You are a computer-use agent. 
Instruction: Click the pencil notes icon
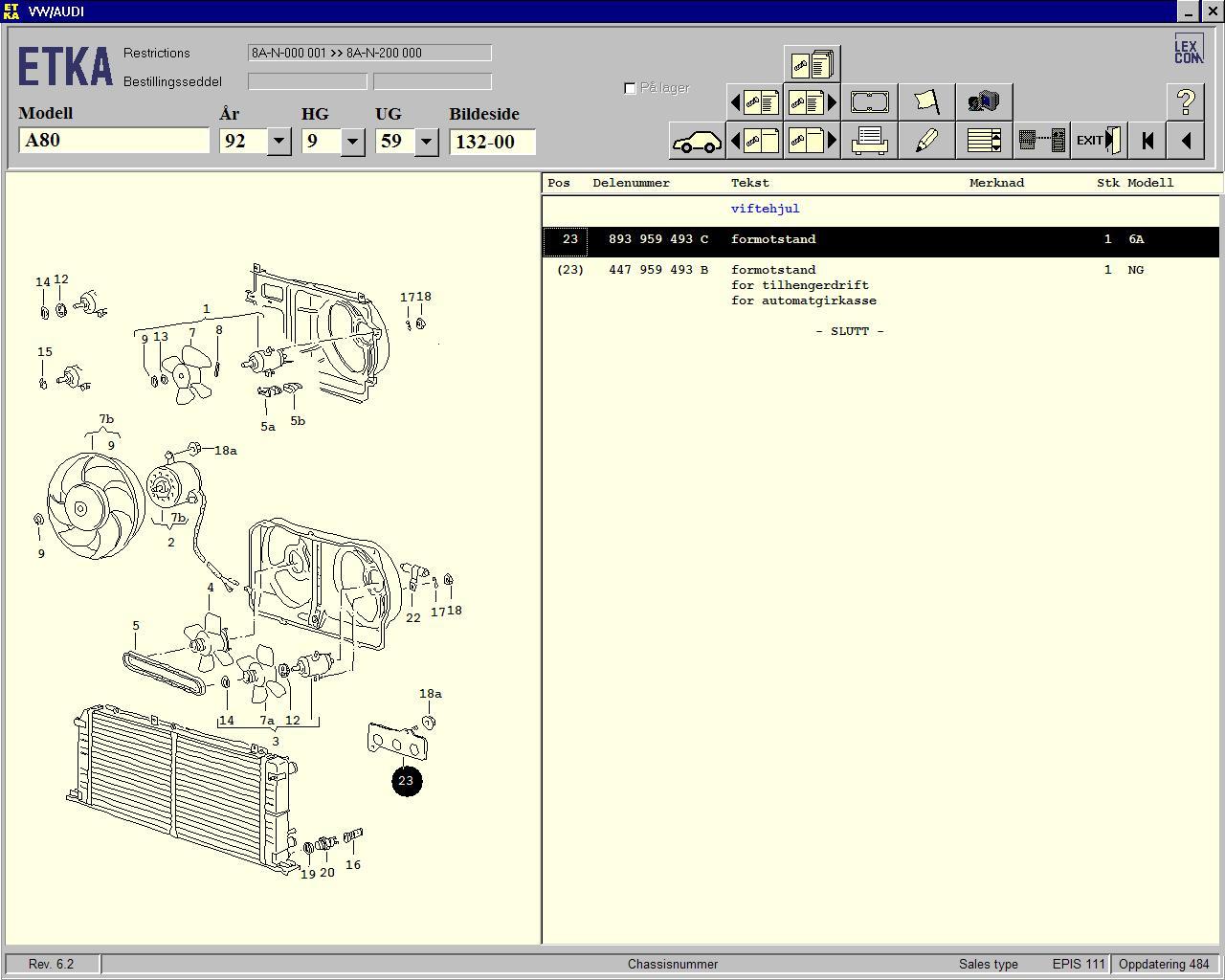[x=926, y=141]
